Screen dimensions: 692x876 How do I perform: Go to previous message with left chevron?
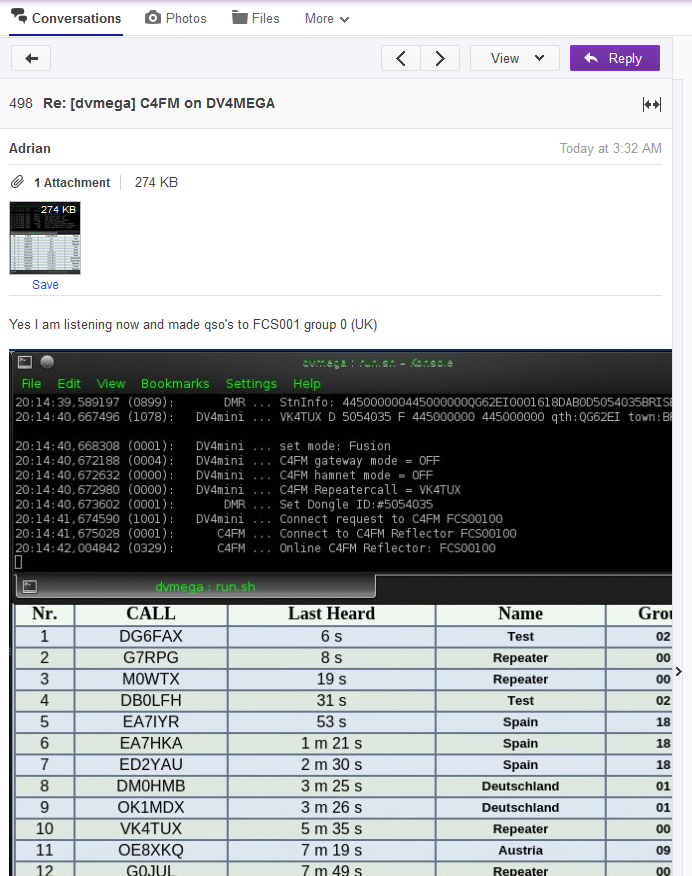click(x=400, y=58)
